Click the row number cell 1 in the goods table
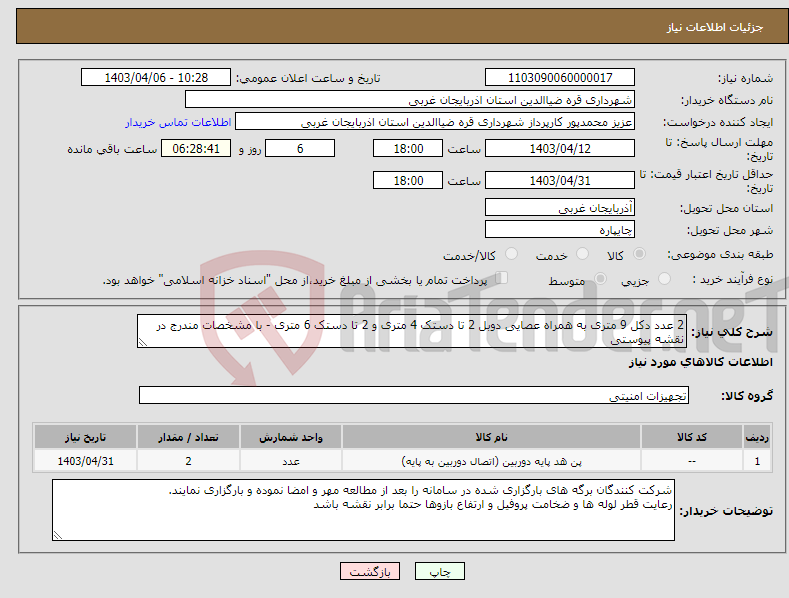 pyautogui.click(x=757, y=461)
